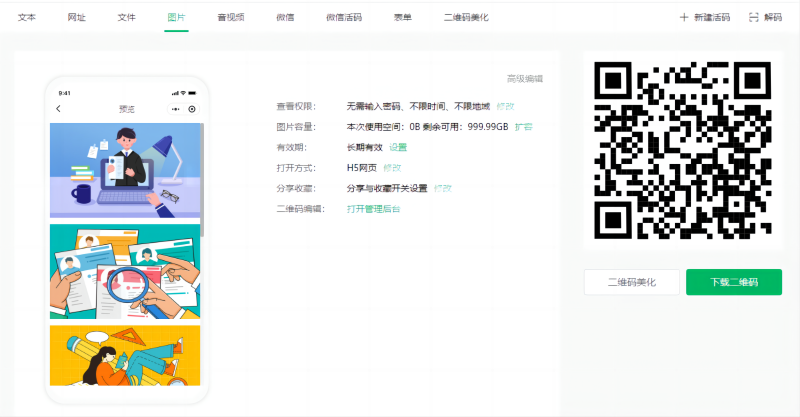Image resolution: width=800 pixels, height=417 pixels.
Task: Open the 网址 tab
Action: (x=76, y=17)
